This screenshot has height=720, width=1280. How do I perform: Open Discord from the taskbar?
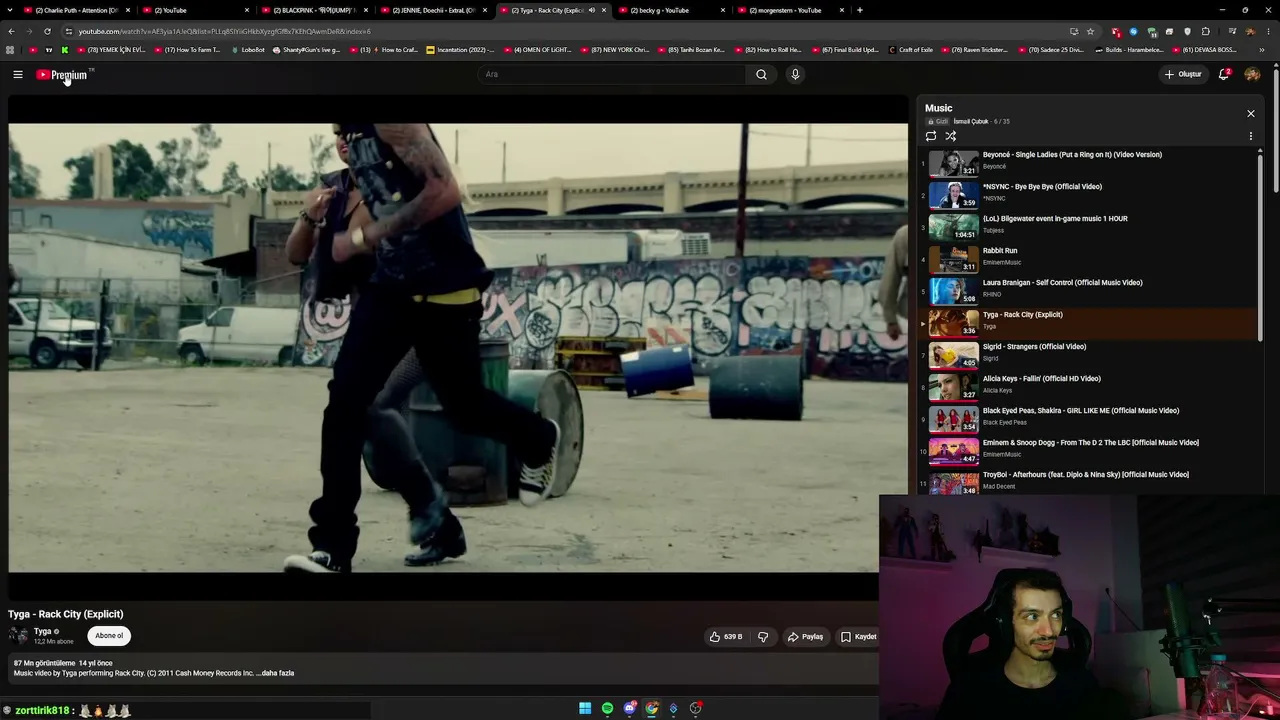tap(629, 709)
